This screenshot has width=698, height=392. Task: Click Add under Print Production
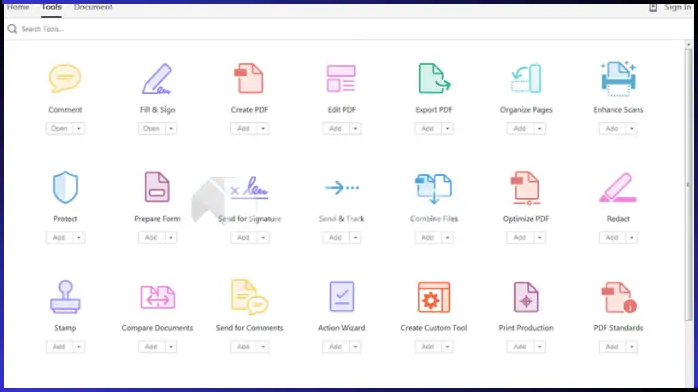coord(520,347)
